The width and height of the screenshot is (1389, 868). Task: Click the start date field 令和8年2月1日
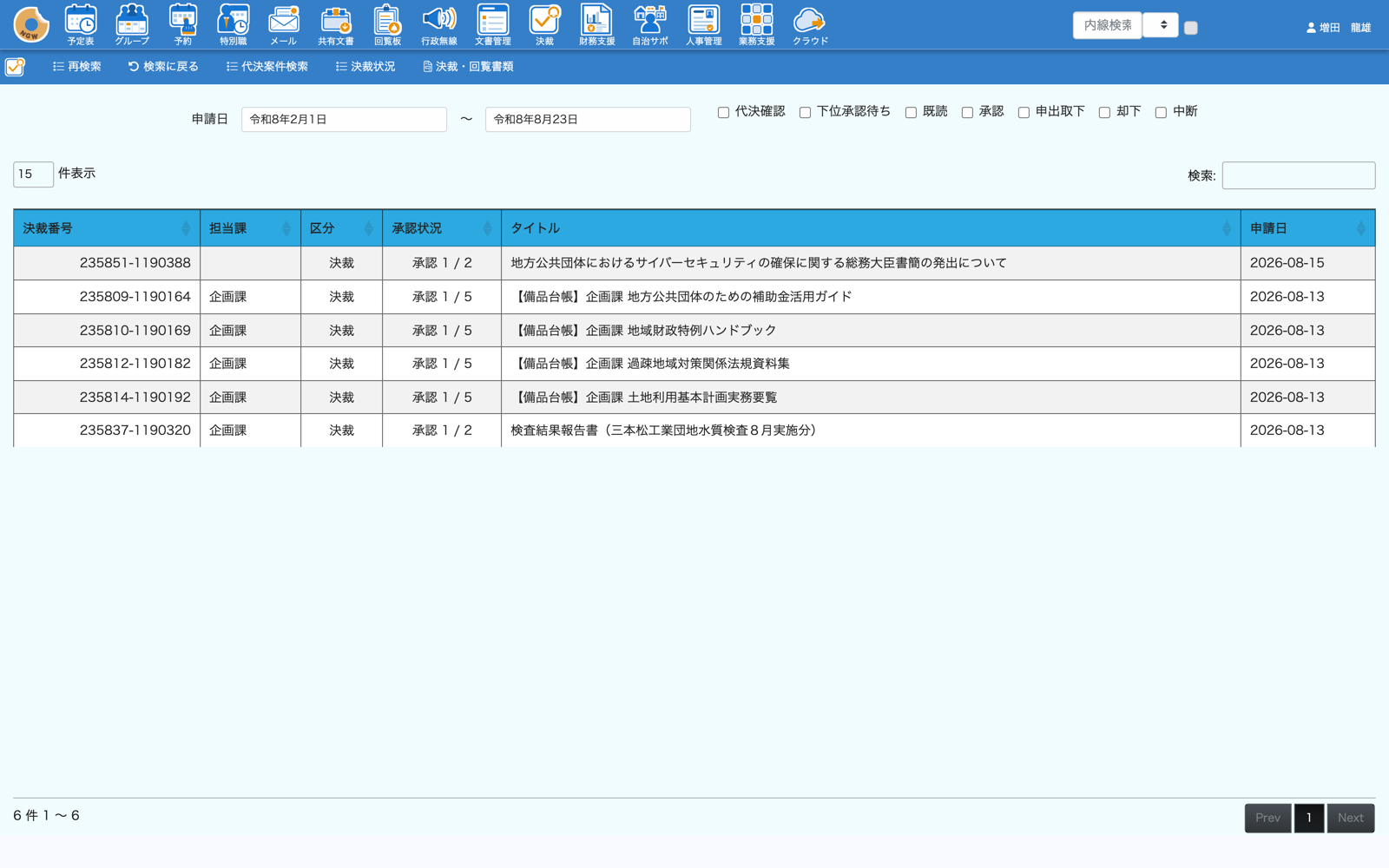click(x=344, y=120)
